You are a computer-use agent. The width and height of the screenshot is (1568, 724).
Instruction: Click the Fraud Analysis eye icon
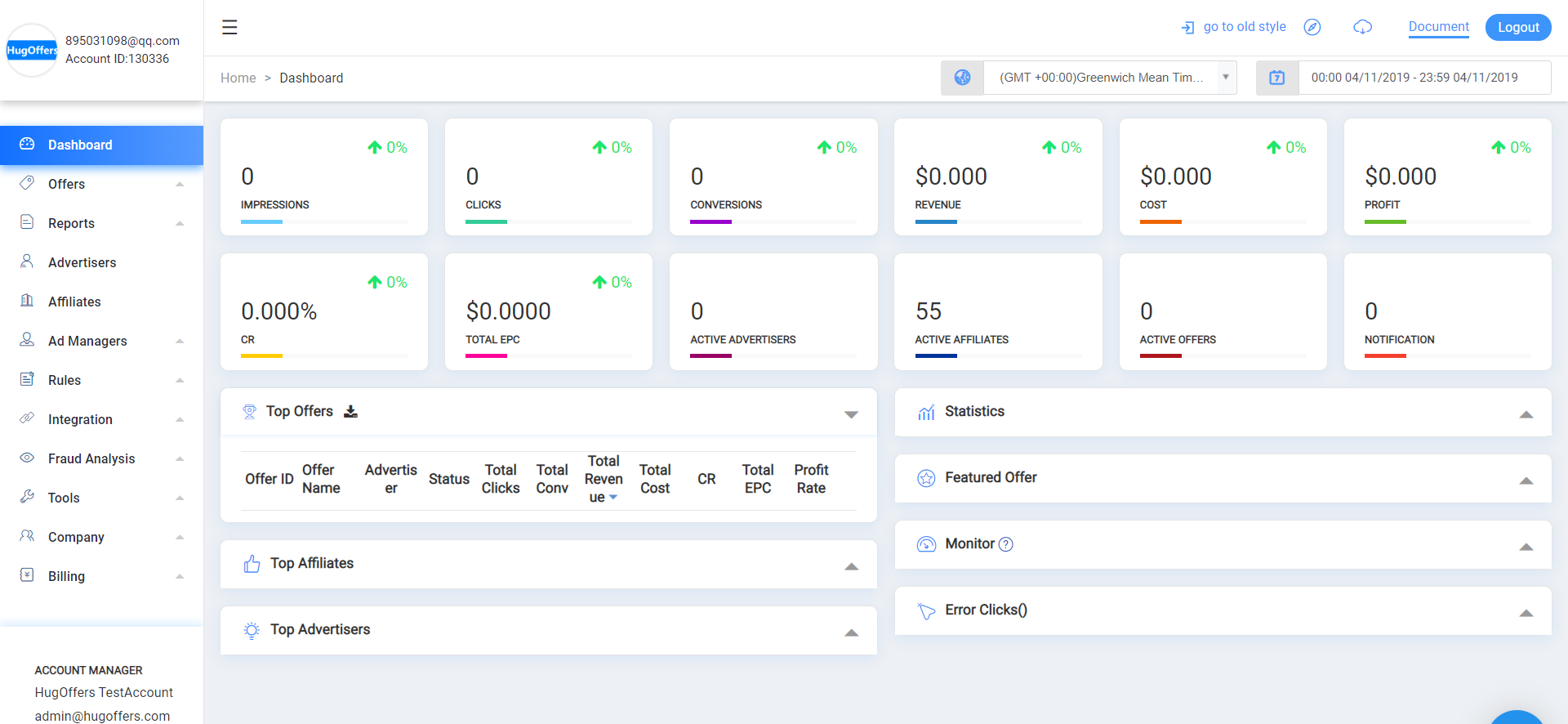(27, 458)
